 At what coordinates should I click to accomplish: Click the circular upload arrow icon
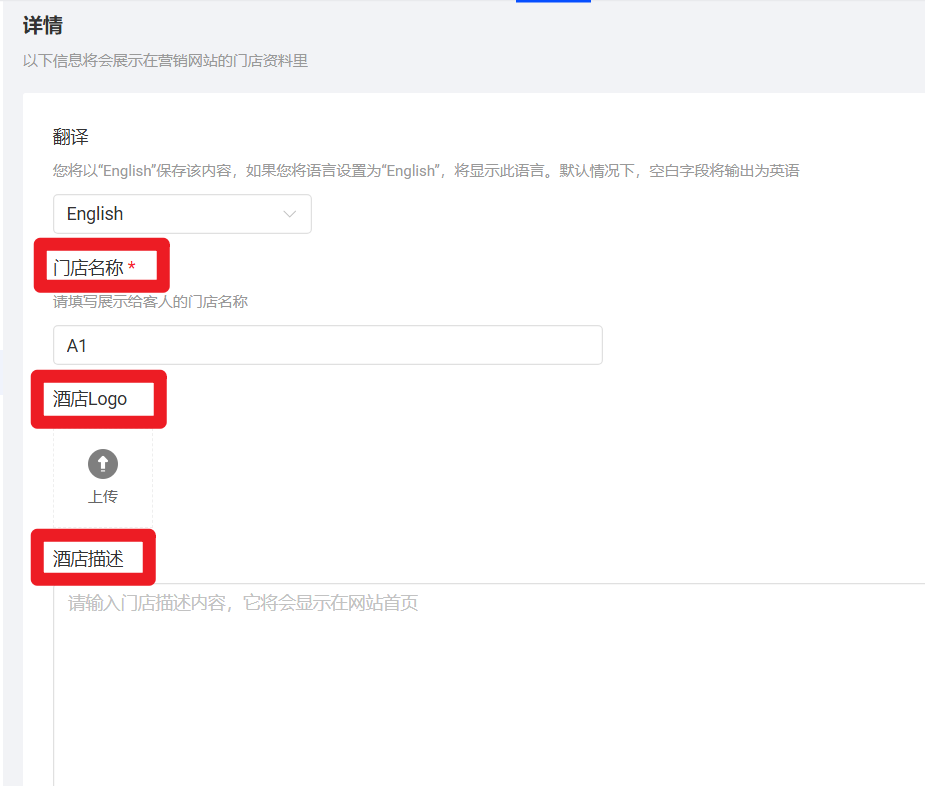pyautogui.click(x=103, y=464)
